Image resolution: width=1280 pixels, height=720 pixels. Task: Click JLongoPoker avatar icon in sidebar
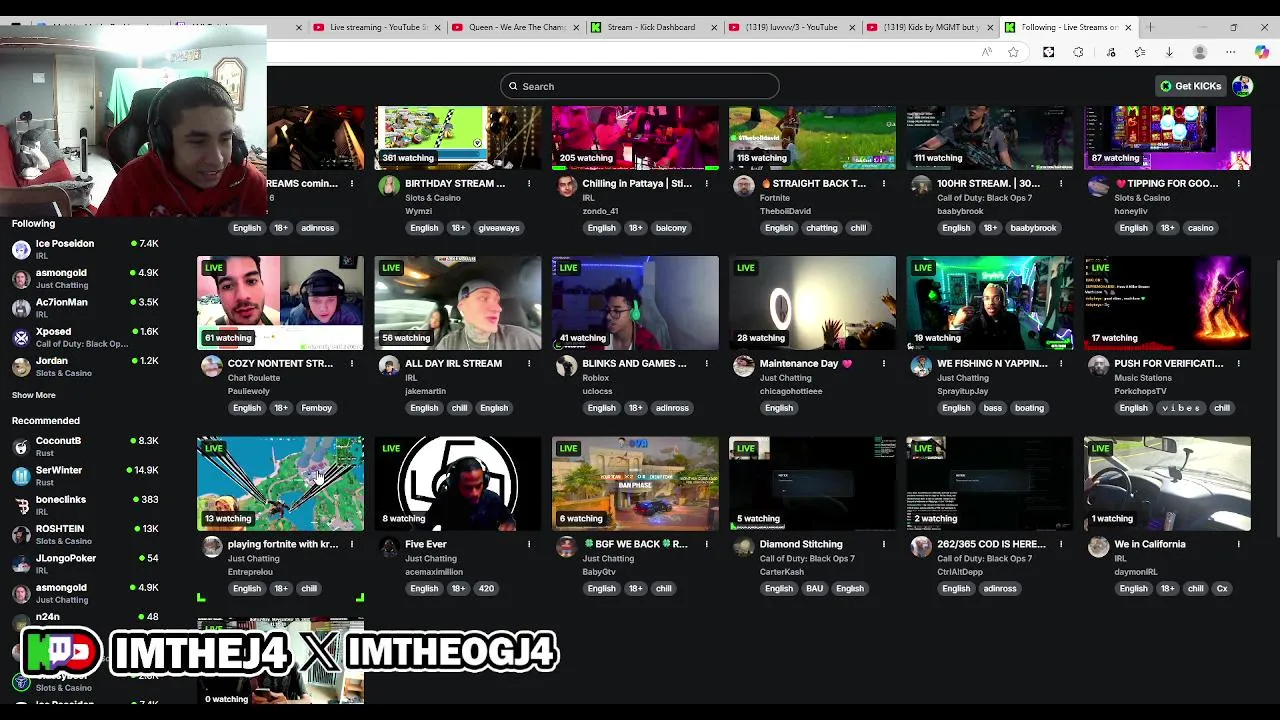click(x=21, y=563)
